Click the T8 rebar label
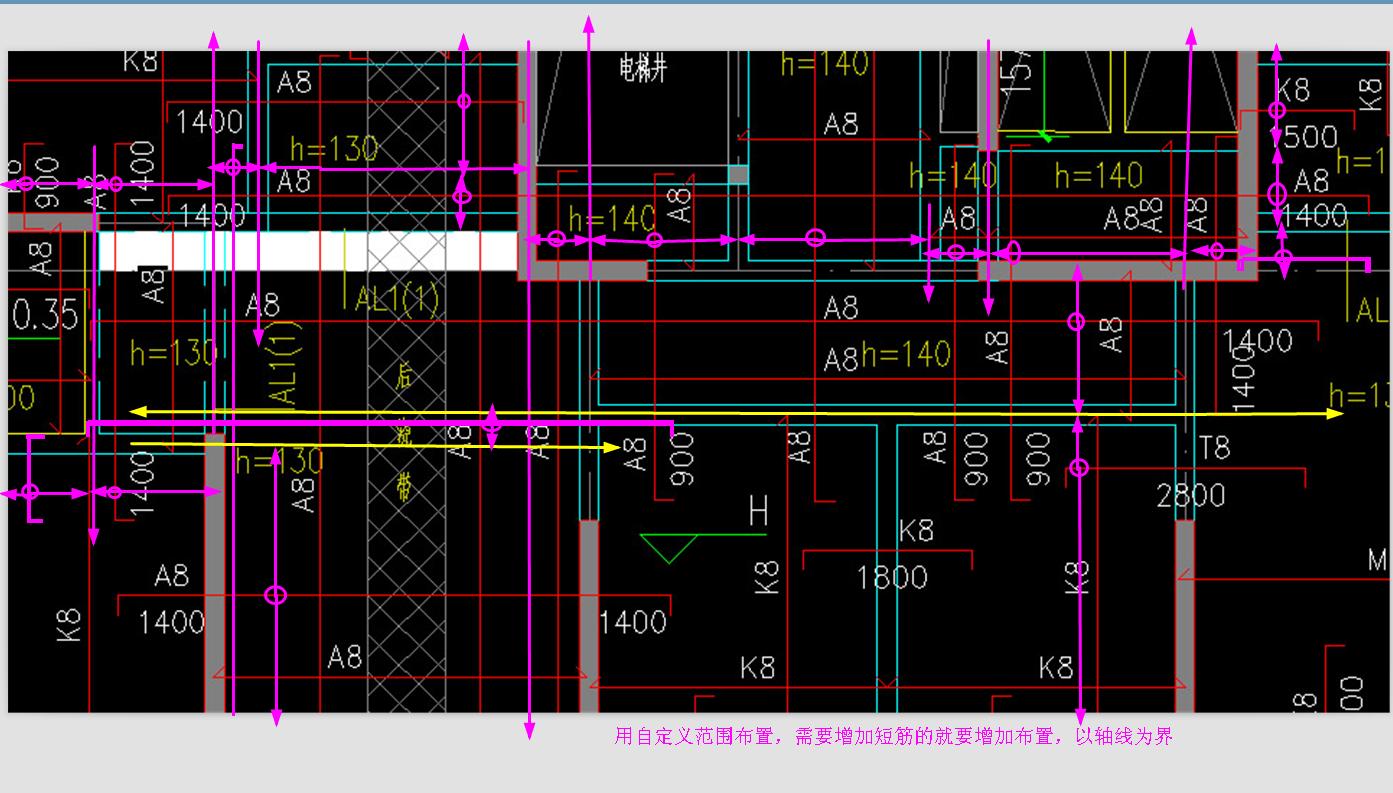The width and height of the screenshot is (1393, 793). pos(1214,448)
